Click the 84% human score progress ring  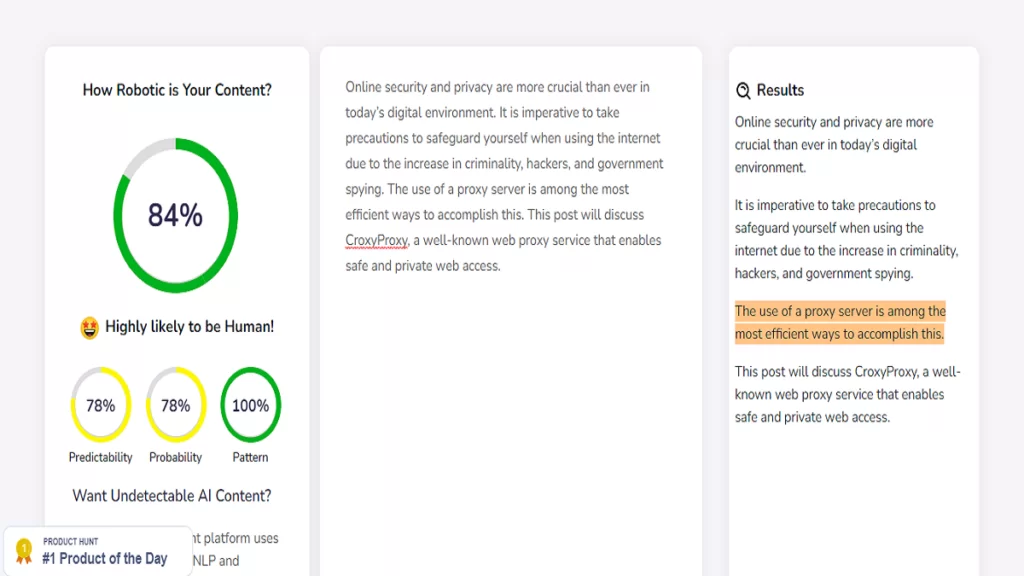[176, 214]
